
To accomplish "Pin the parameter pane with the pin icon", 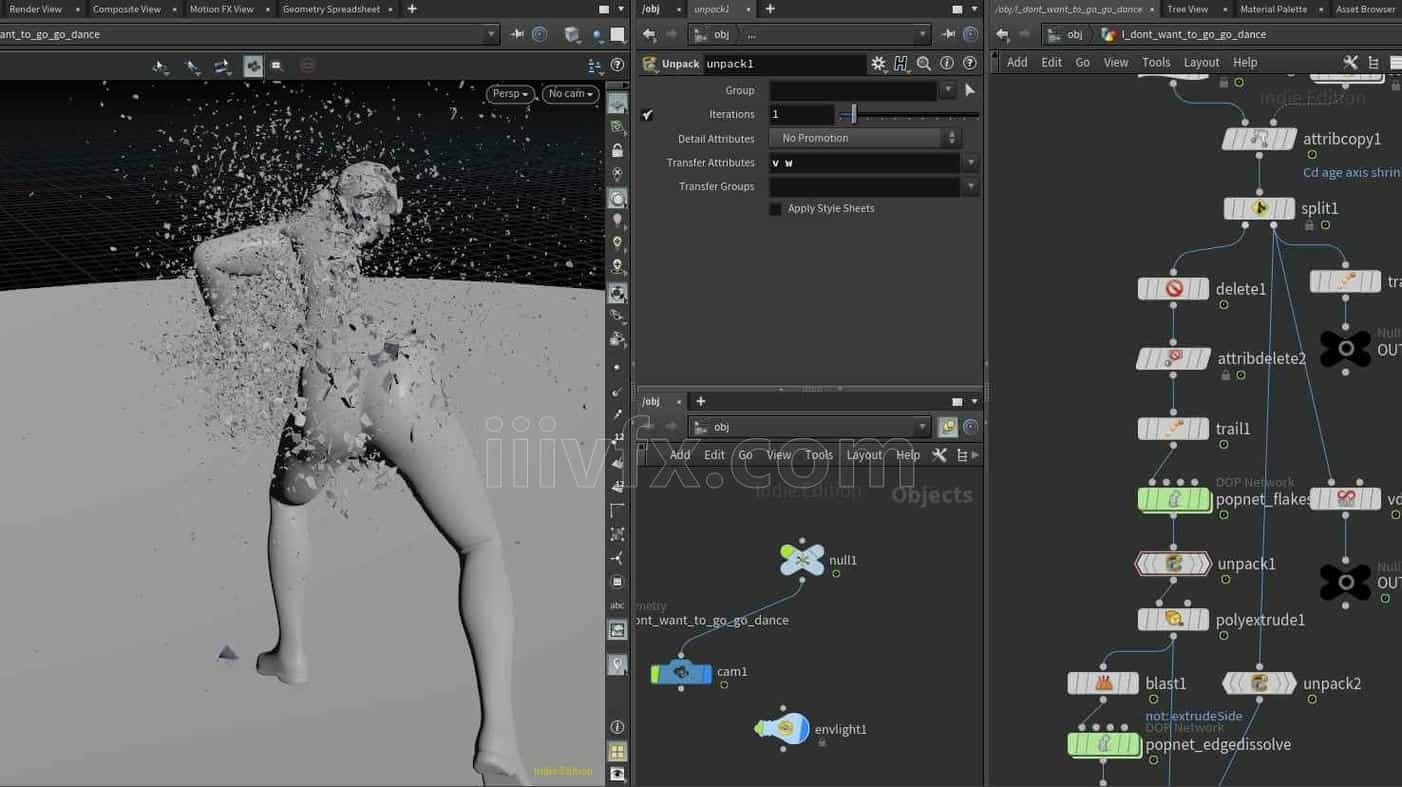I will pos(948,34).
